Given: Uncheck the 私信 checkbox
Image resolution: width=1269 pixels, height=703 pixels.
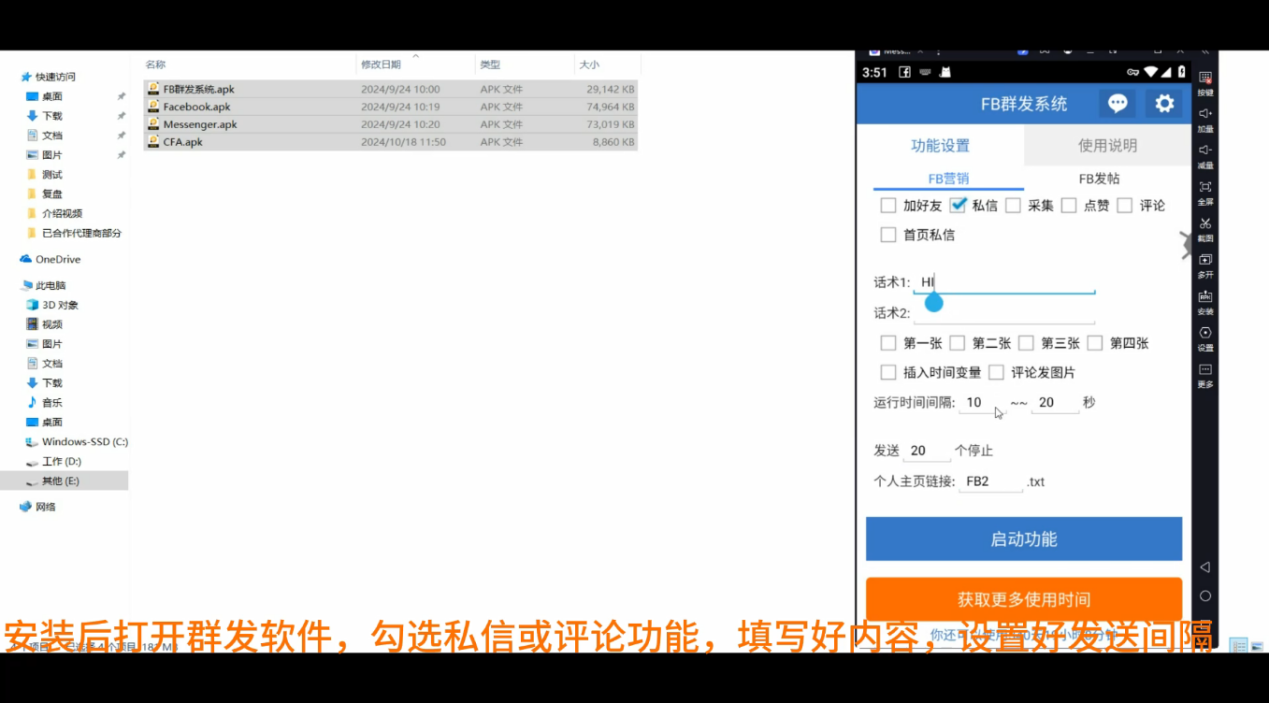Looking at the screenshot, I should click(x=958, y=205).
